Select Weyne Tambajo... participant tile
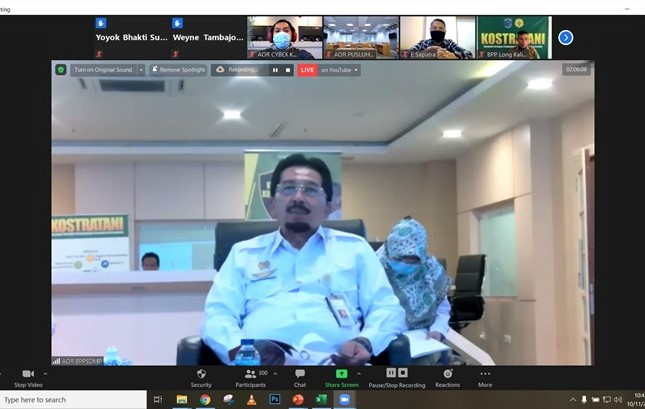The width and height of the screenshot is (645, 409). 208,37
